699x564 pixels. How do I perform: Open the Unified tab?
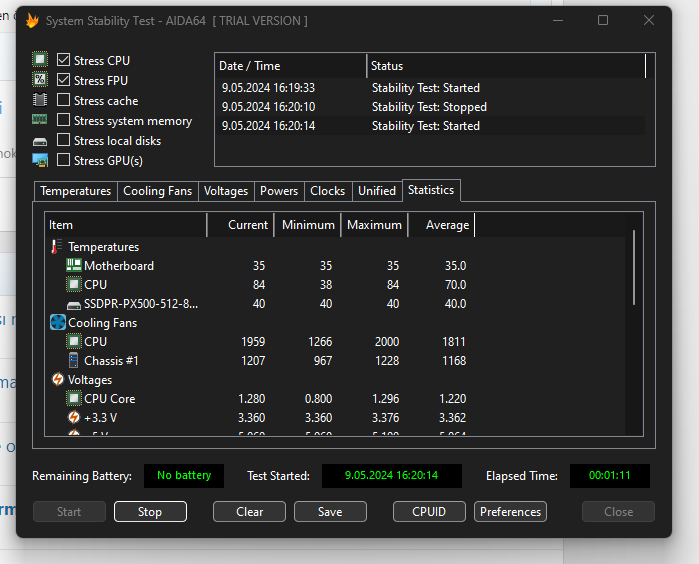pyautogui.click(x=377, y=191)
